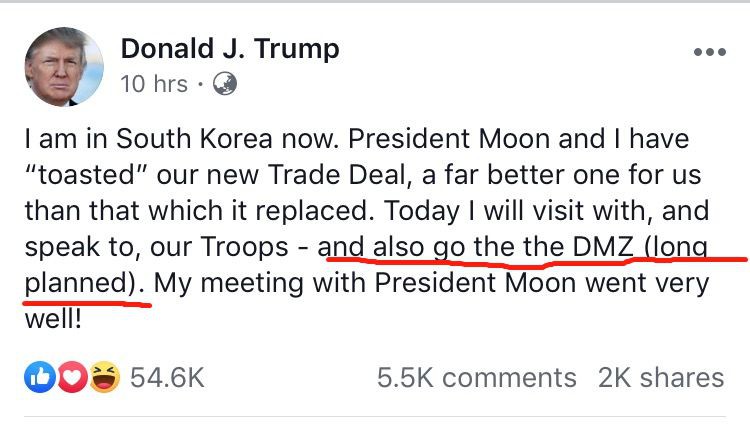View the 5.5K comments
The width and height of the screenshot is (750, 427).
[x=477, y=377]
